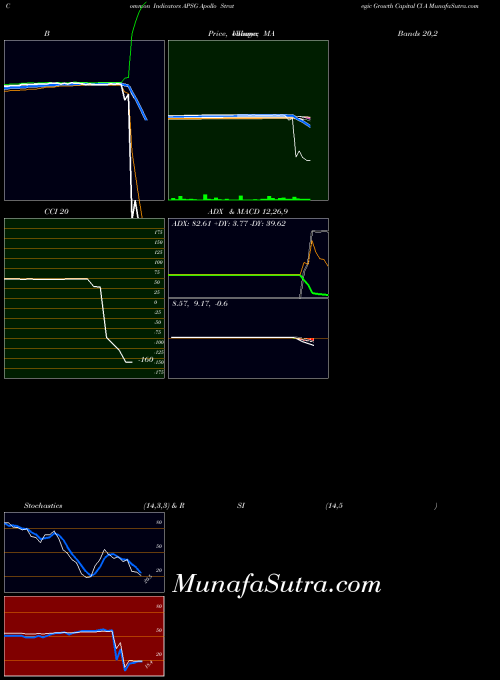Click the 'Stochastics' label
Image resolution: width=500 pixels, height=680 pixels.
[43, 506]
